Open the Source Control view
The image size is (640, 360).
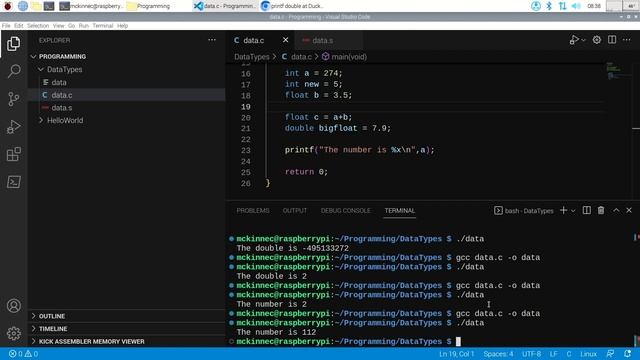13,99
